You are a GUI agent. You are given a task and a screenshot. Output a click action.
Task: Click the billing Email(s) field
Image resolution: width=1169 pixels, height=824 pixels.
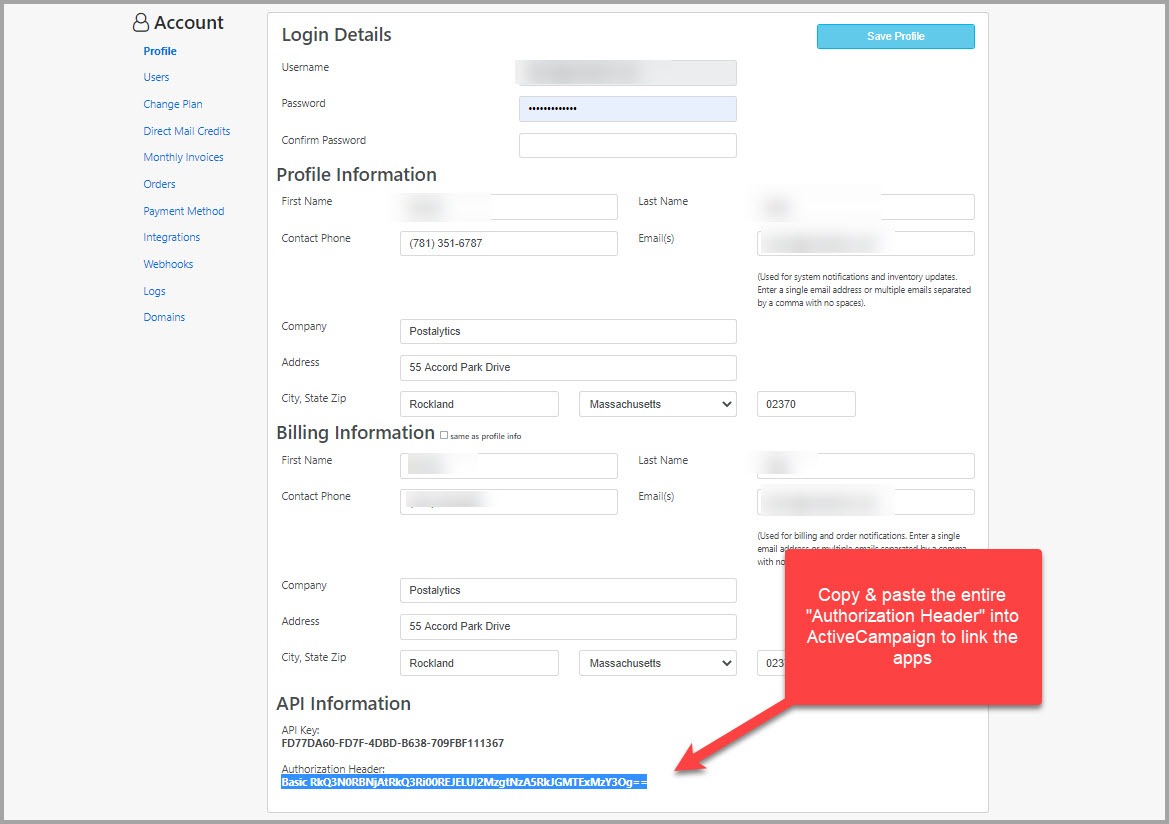point(866,502)
